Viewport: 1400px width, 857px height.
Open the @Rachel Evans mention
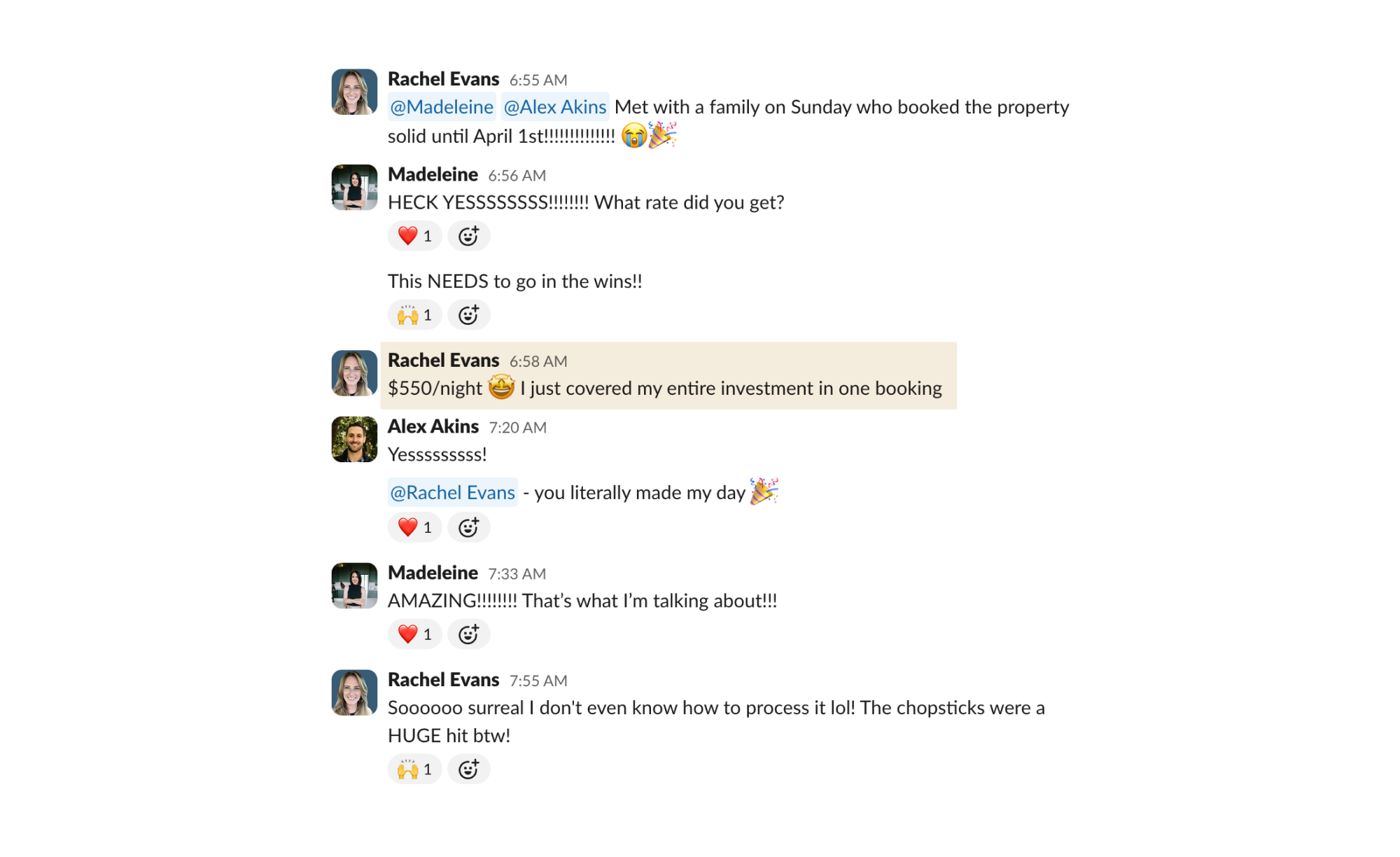coord(453,493)
